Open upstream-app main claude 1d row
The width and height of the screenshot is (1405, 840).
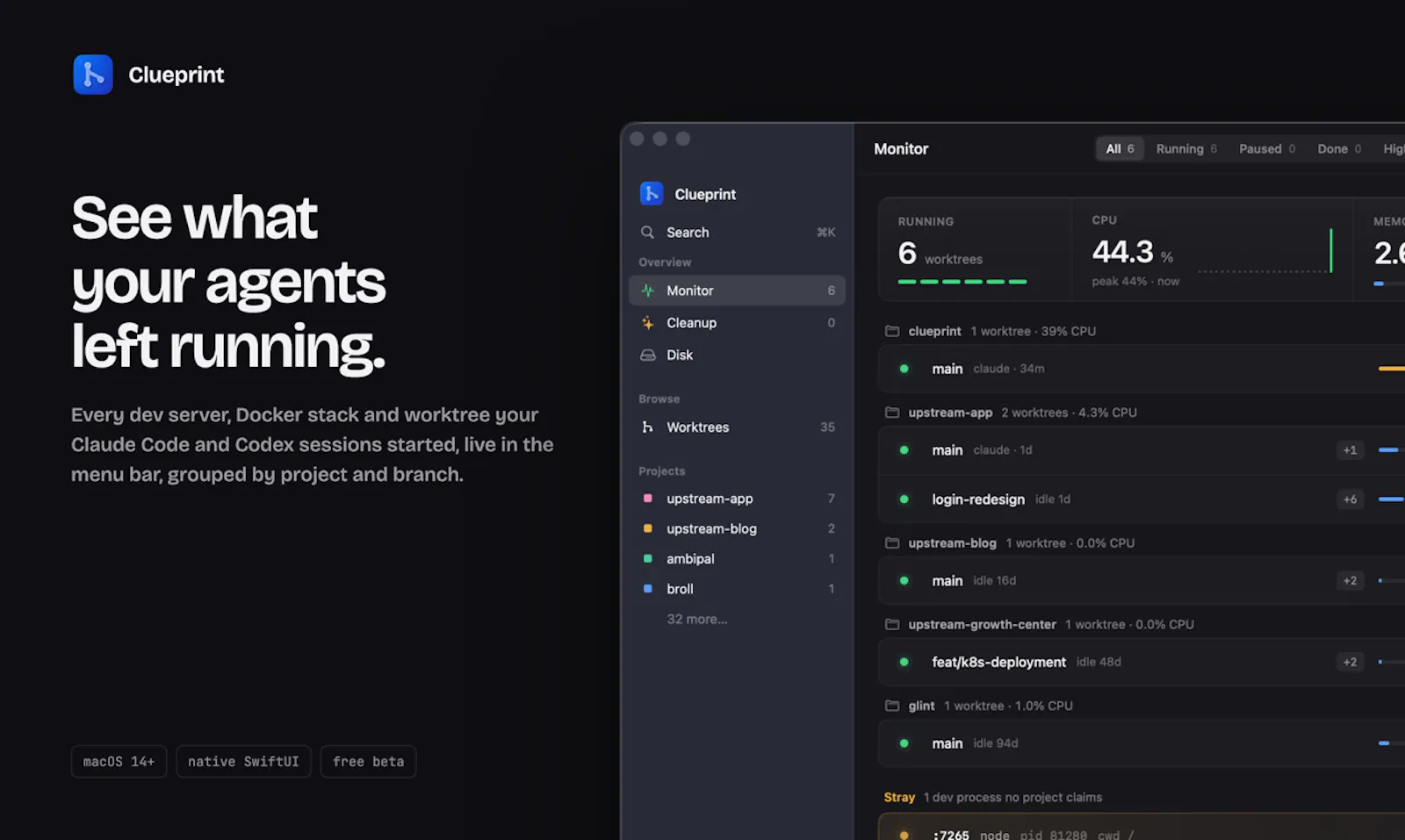pyautogui.click(x=1142, y=450)
